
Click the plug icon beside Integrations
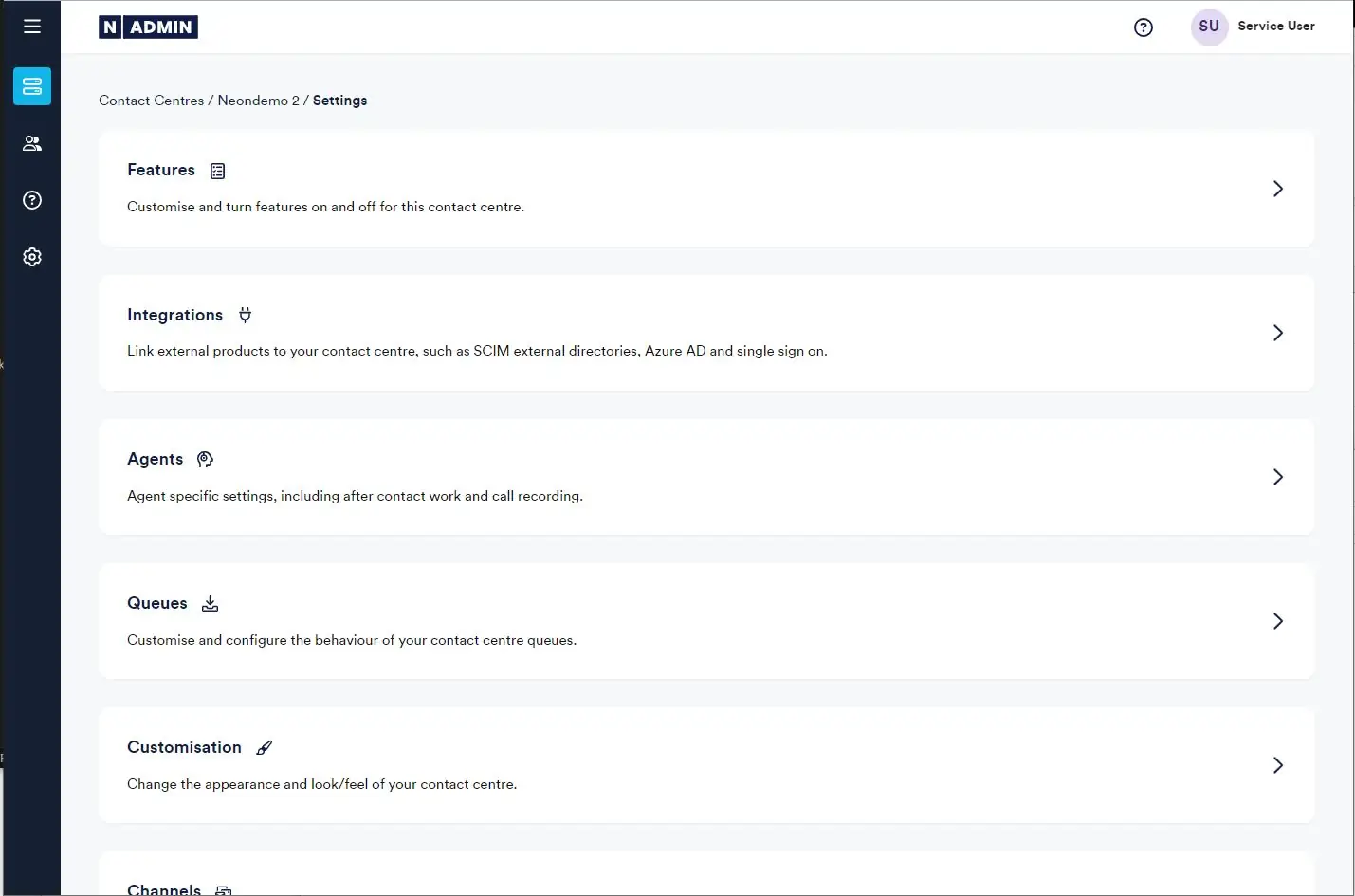click(x=245, y=315)
